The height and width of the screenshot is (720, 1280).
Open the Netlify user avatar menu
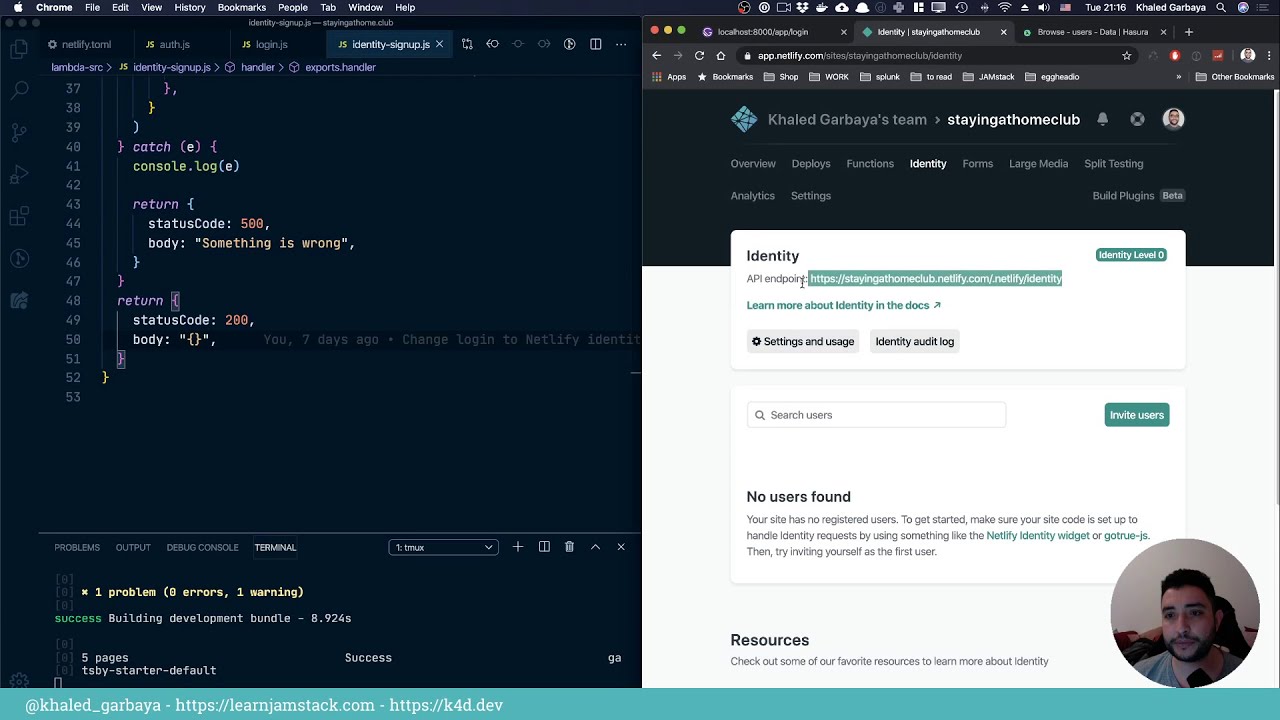click(x=1174, y=119)
